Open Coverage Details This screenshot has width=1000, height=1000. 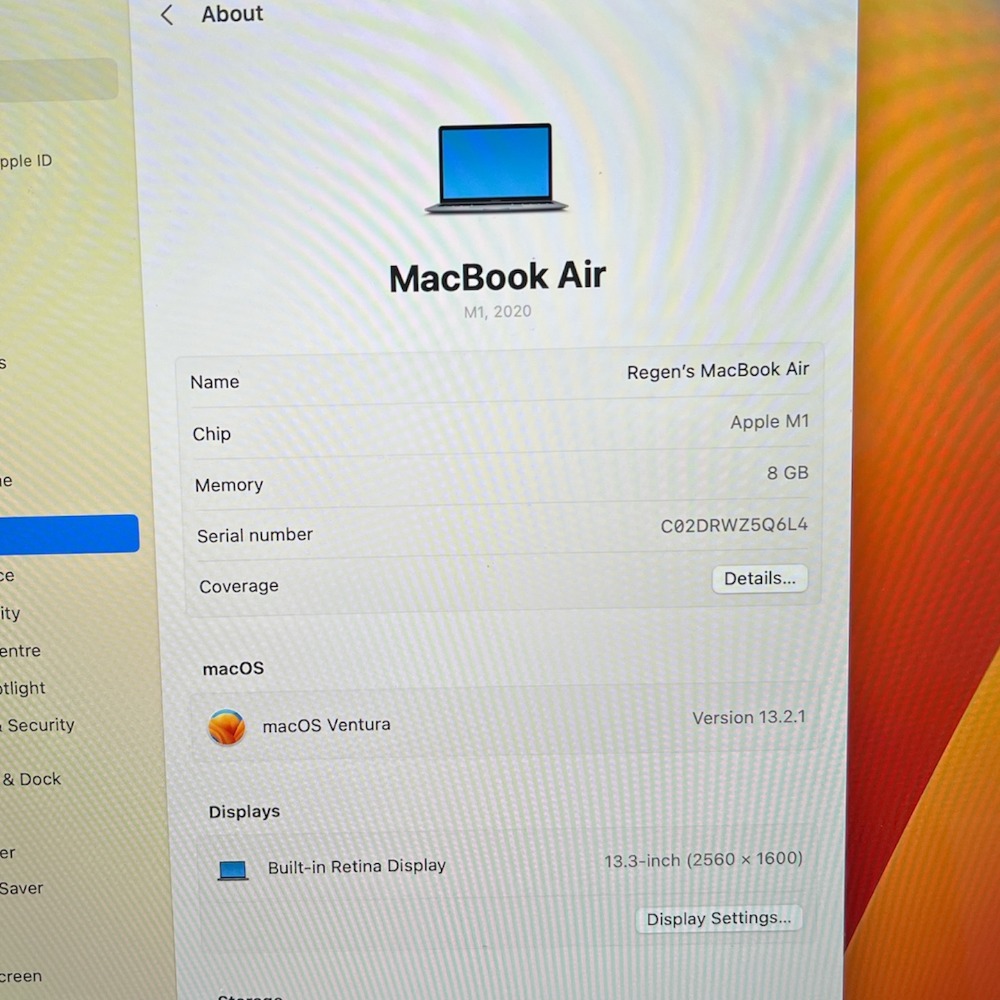[x=760, y=578]
